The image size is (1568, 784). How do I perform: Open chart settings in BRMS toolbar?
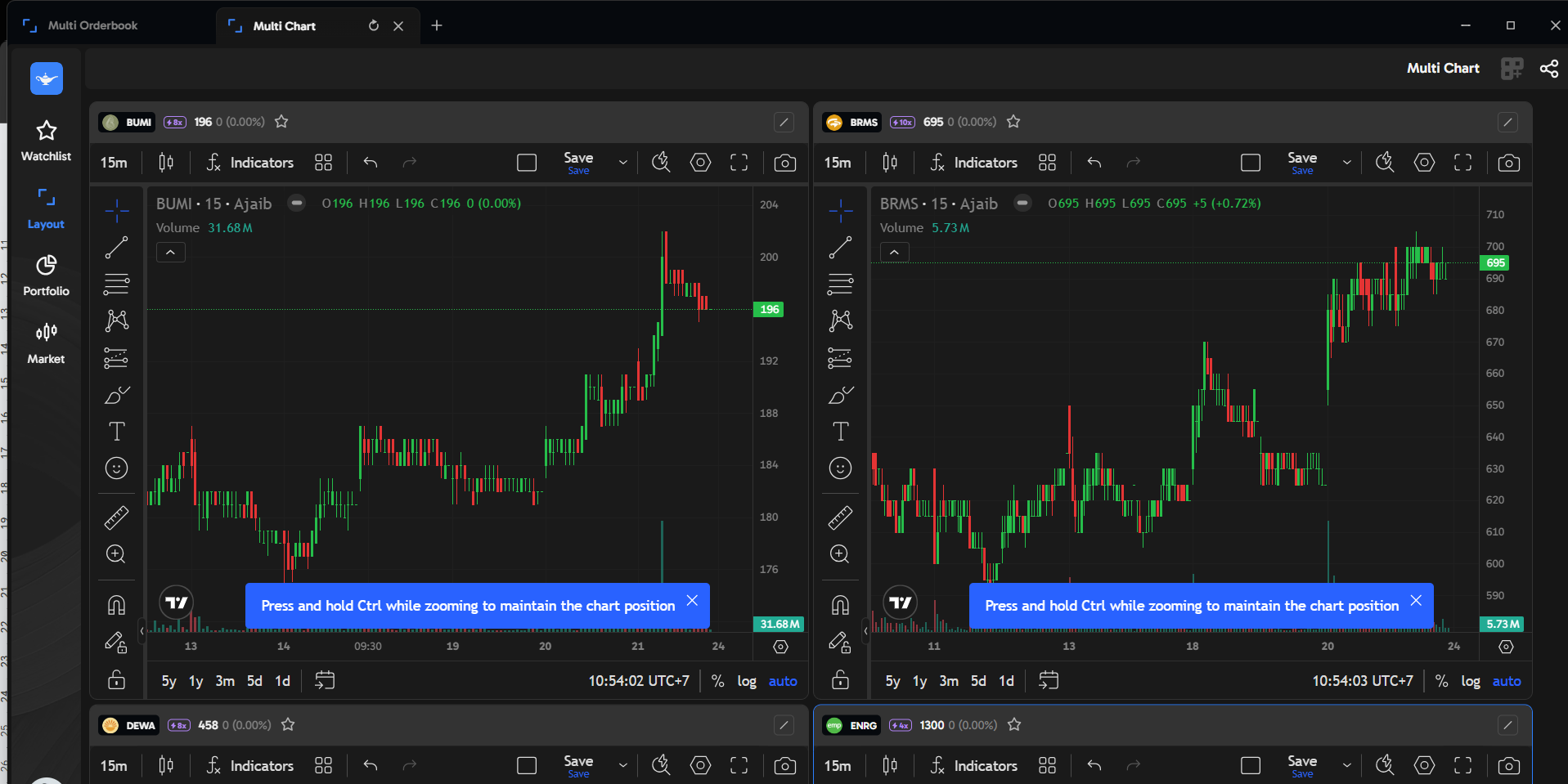[1424, 163]
